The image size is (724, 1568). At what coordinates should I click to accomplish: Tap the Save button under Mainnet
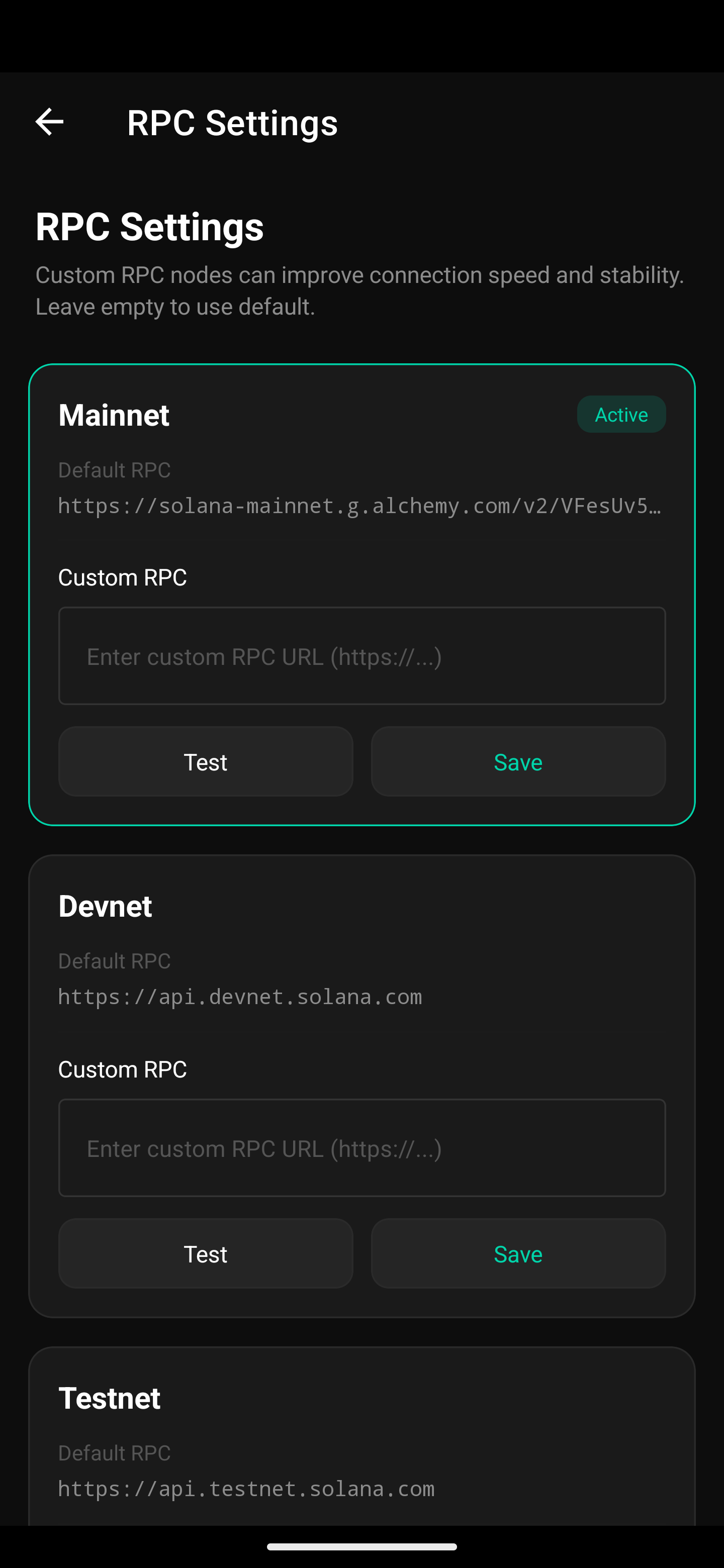[x=517, y=761]
